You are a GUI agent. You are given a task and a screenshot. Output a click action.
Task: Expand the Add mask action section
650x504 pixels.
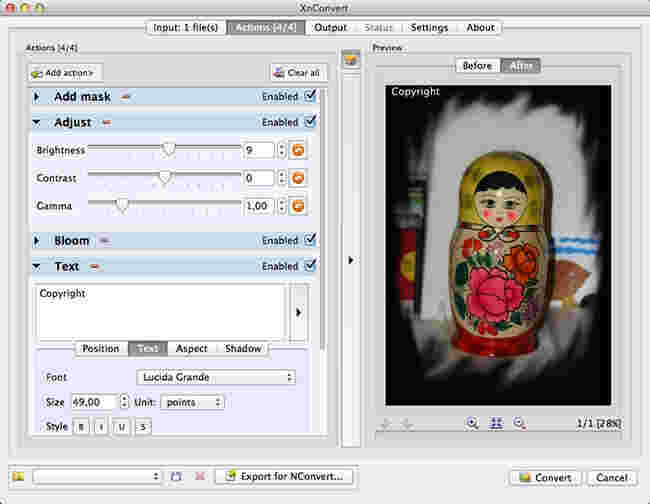click(x=37, y=97)
